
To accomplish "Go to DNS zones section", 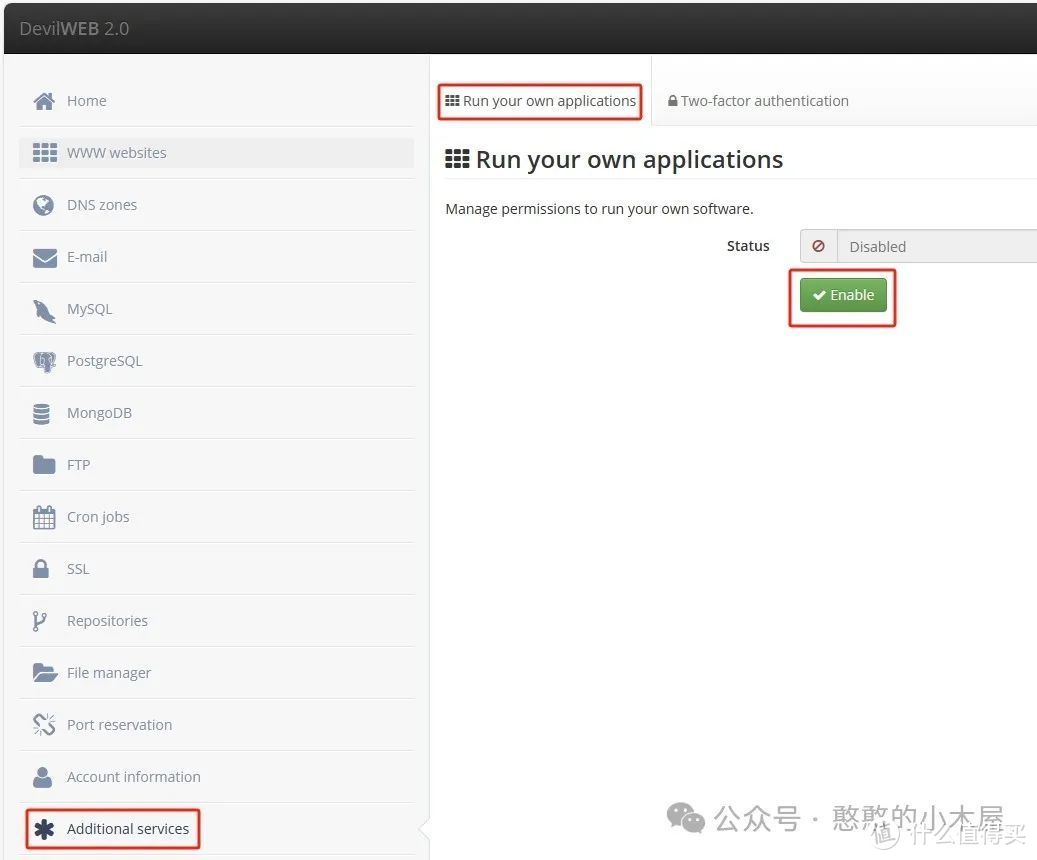I will [216, 205].
